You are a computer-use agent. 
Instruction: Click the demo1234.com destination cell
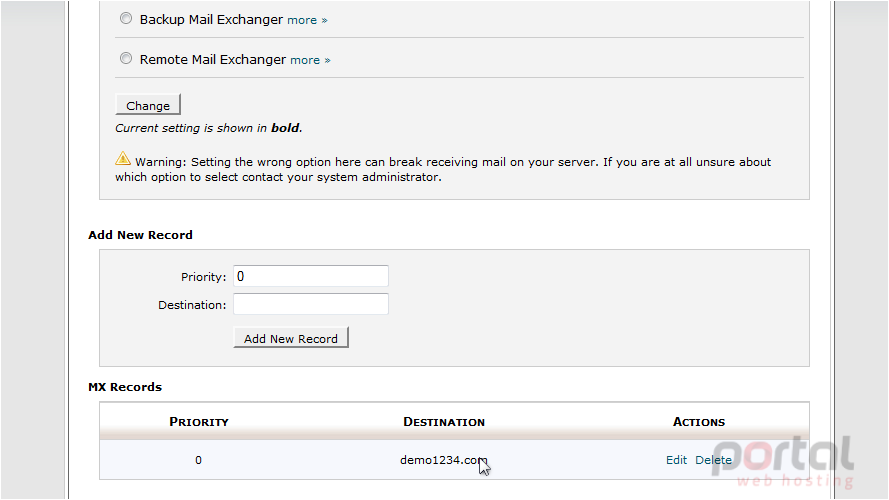[x=443, y=460]
